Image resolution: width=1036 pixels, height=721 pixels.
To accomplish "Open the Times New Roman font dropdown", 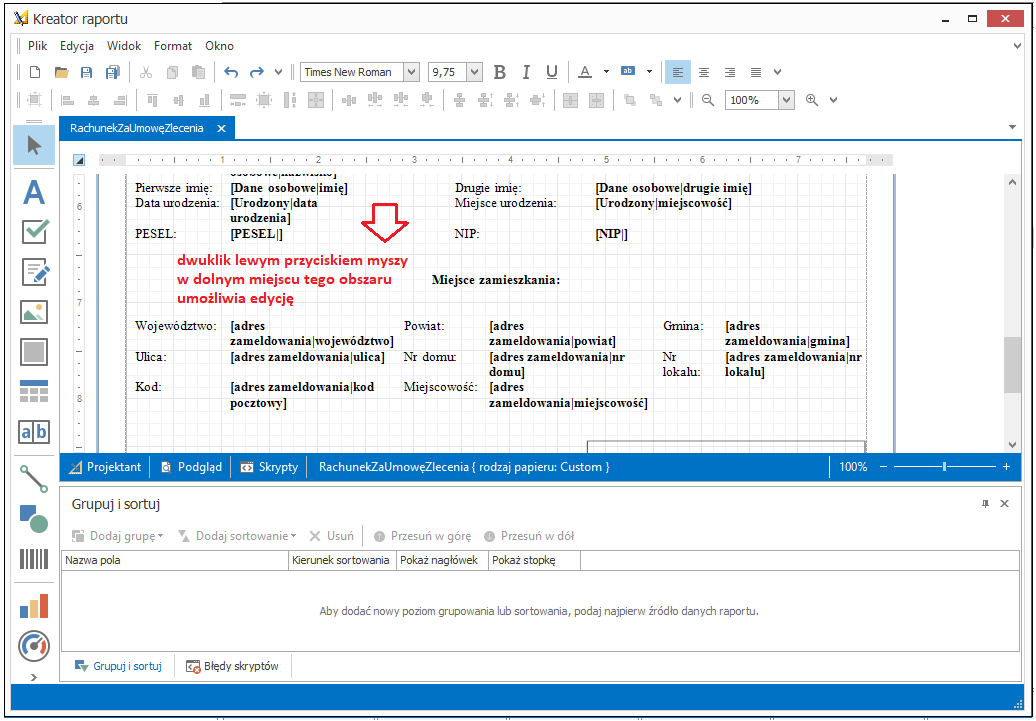I will pos(411,72).
